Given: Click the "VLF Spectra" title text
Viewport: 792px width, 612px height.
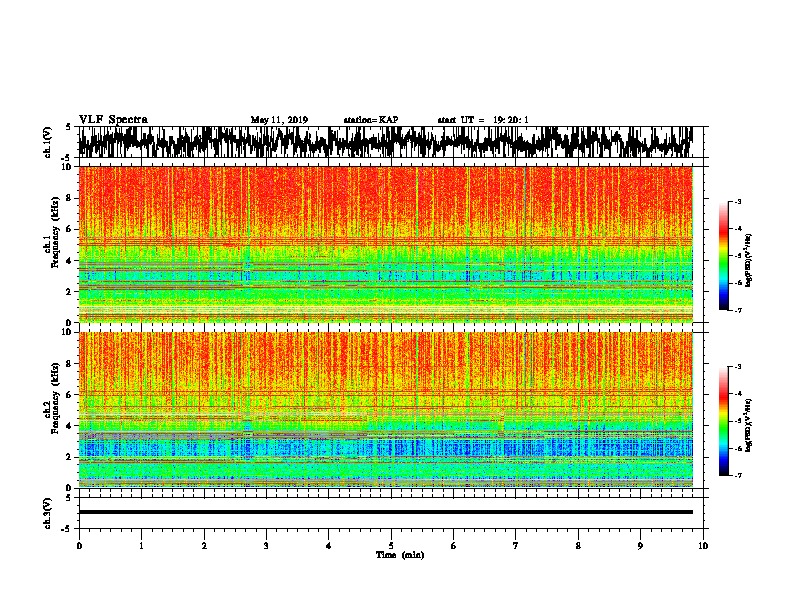Looking at the screenshot, I should click(x=113, y=119).
